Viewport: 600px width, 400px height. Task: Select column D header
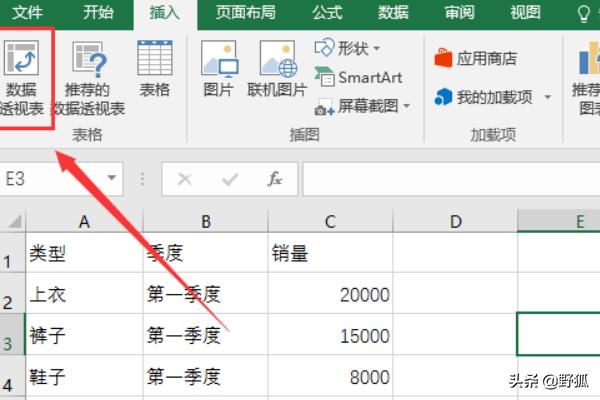pyautogui.click(x=455, y=221)
